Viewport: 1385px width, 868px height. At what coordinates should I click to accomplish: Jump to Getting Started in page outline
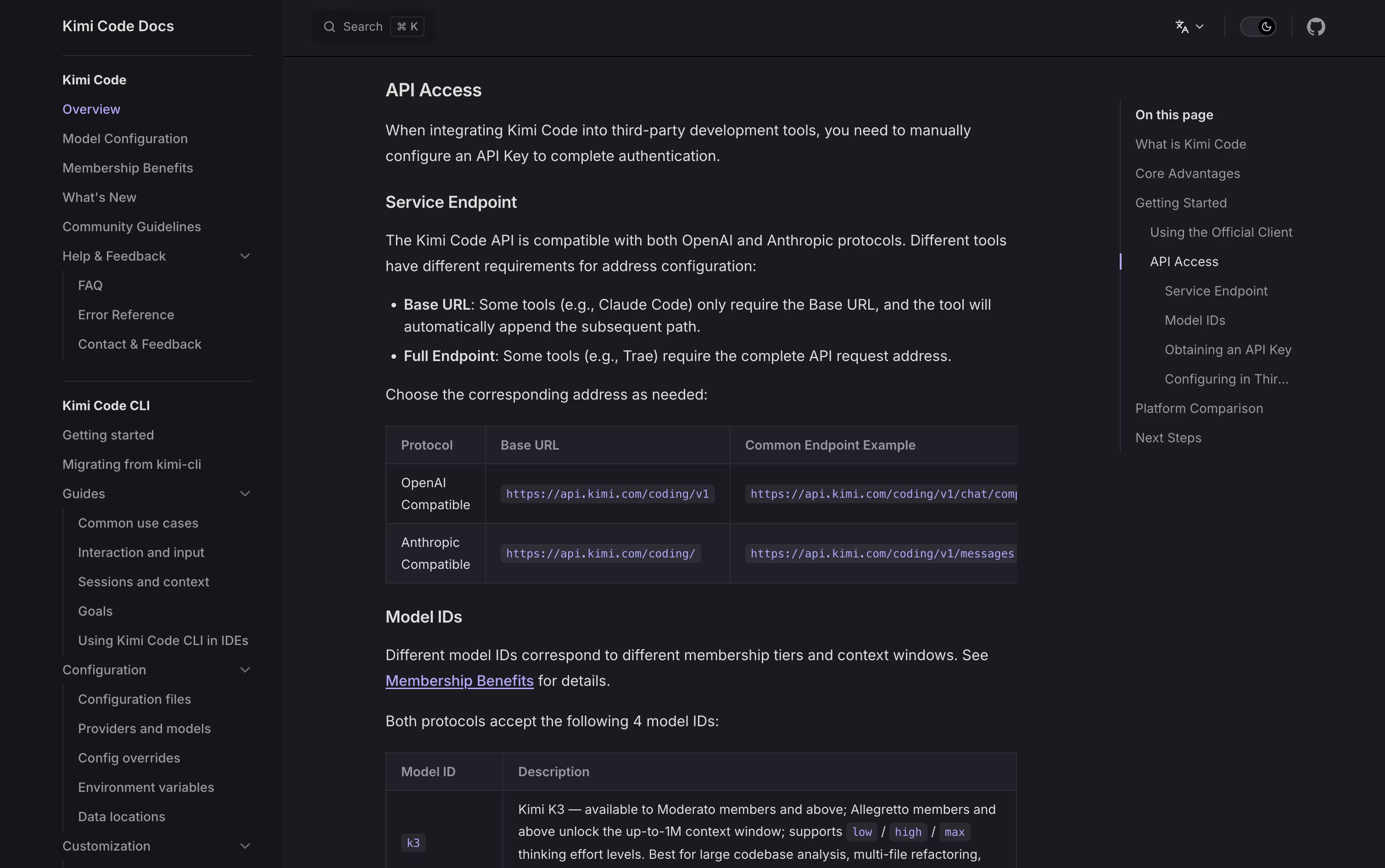click(1181, 203)
